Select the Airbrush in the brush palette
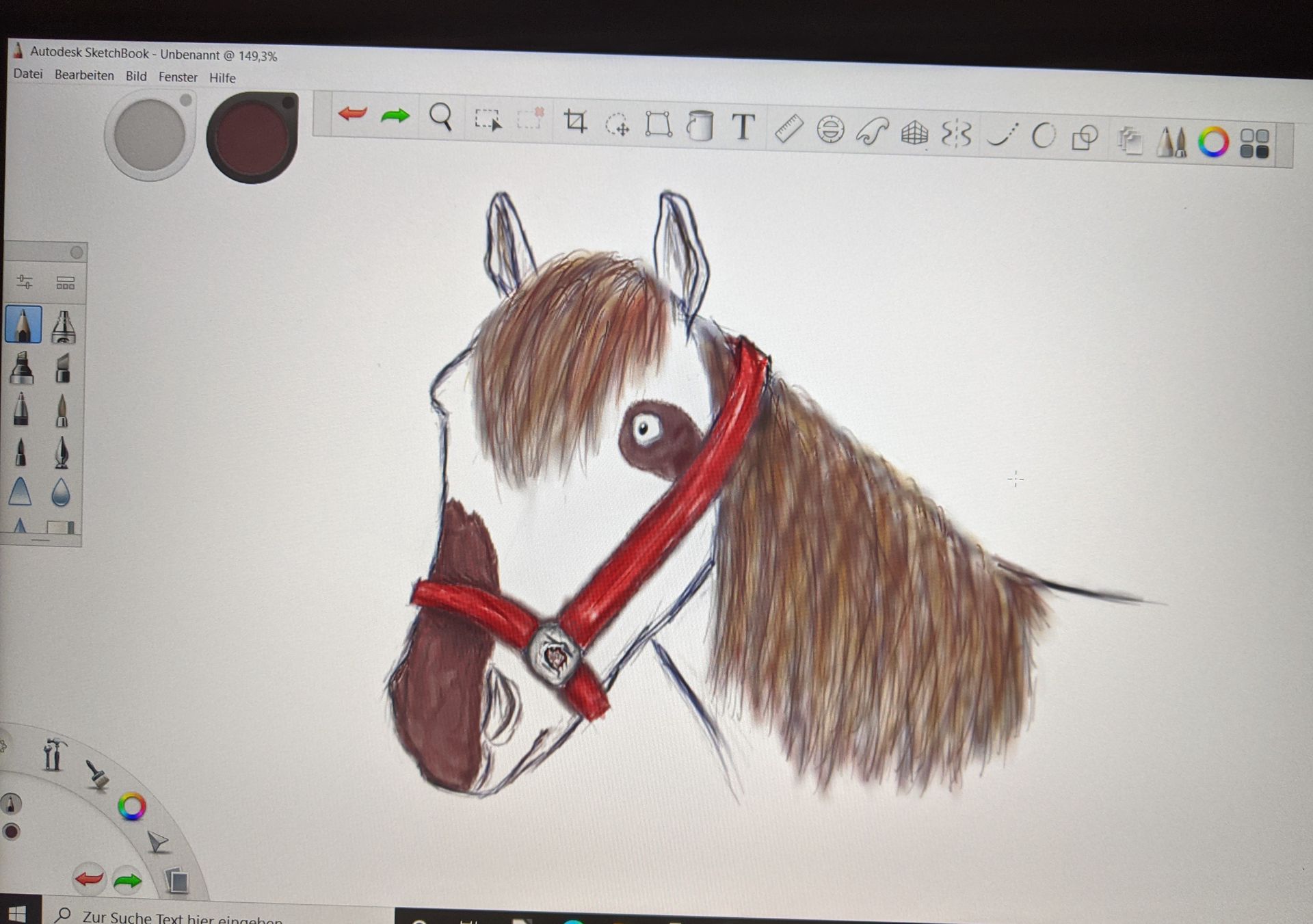The image size is (1313, 924). 63,326
